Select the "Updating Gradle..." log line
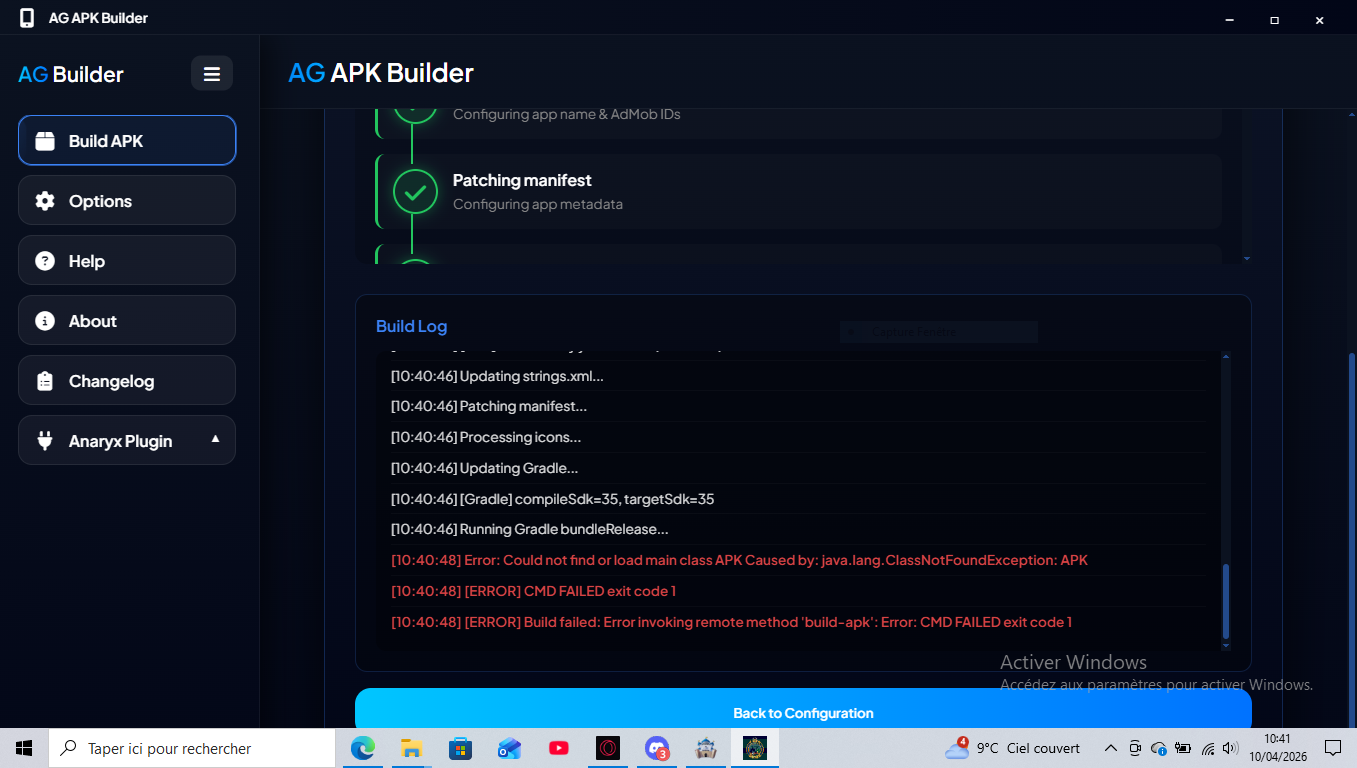This screenshot has height=768, width=1357. click(485, 468)
